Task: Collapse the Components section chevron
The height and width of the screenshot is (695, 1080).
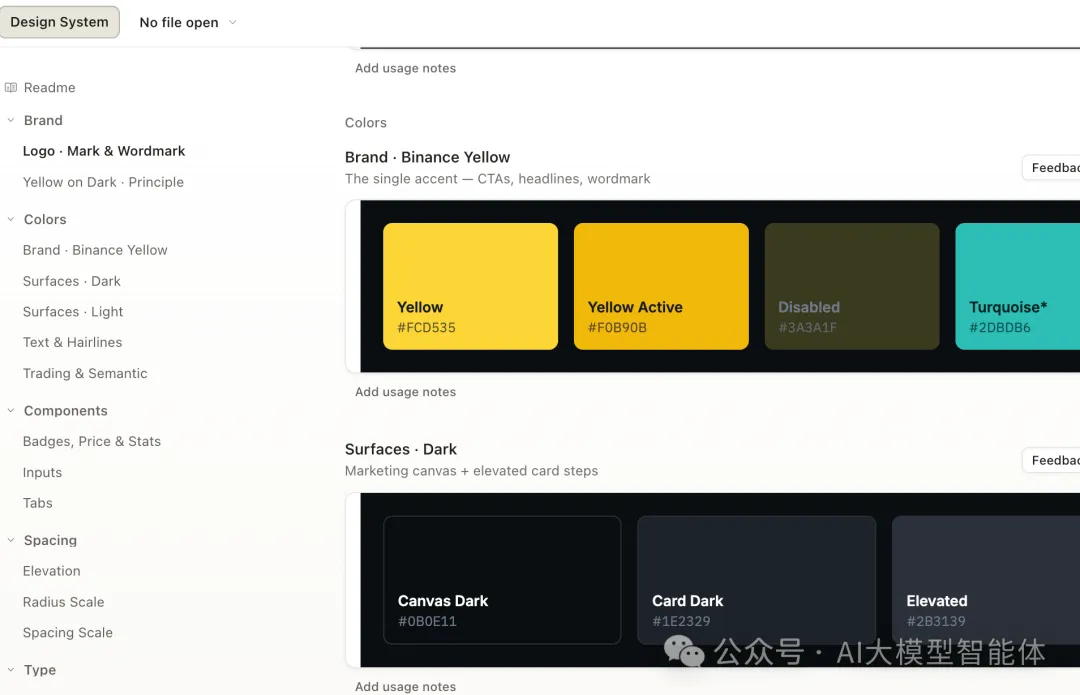Action: (x=10, y=411)
